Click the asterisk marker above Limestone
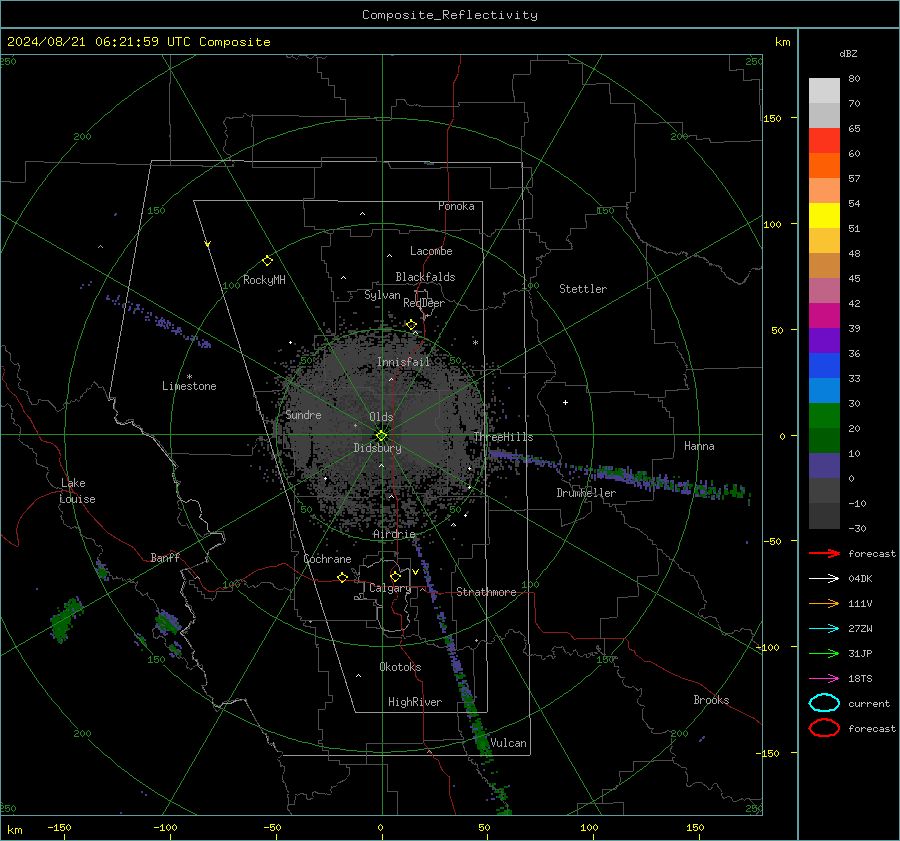This screenshot has height=841, width=900. pos(189,377)
